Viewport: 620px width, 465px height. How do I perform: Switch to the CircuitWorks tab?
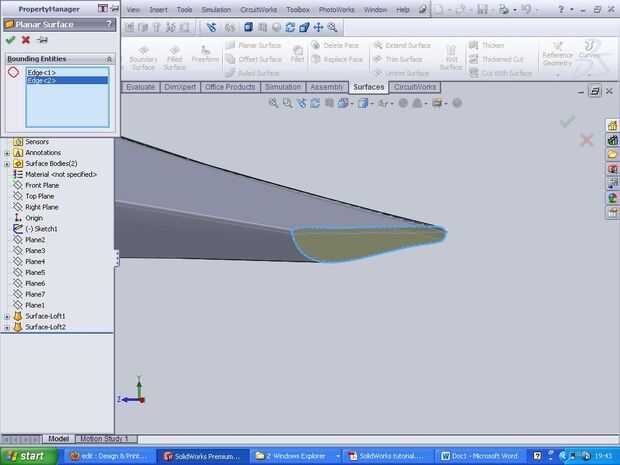[x=415, y=87]
